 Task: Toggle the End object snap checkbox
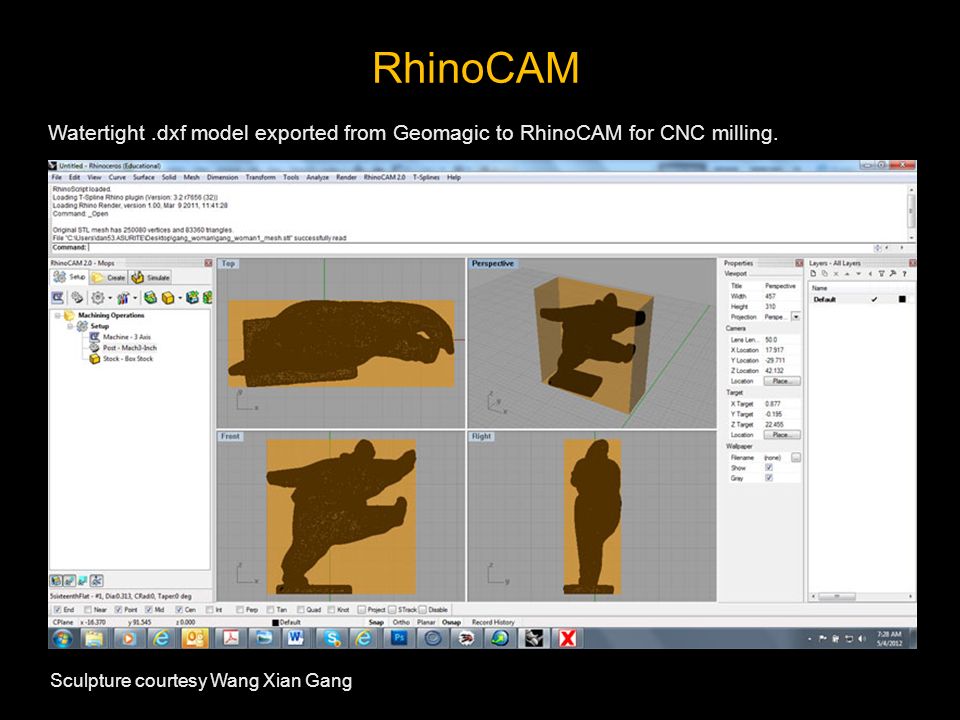(58, 610)
